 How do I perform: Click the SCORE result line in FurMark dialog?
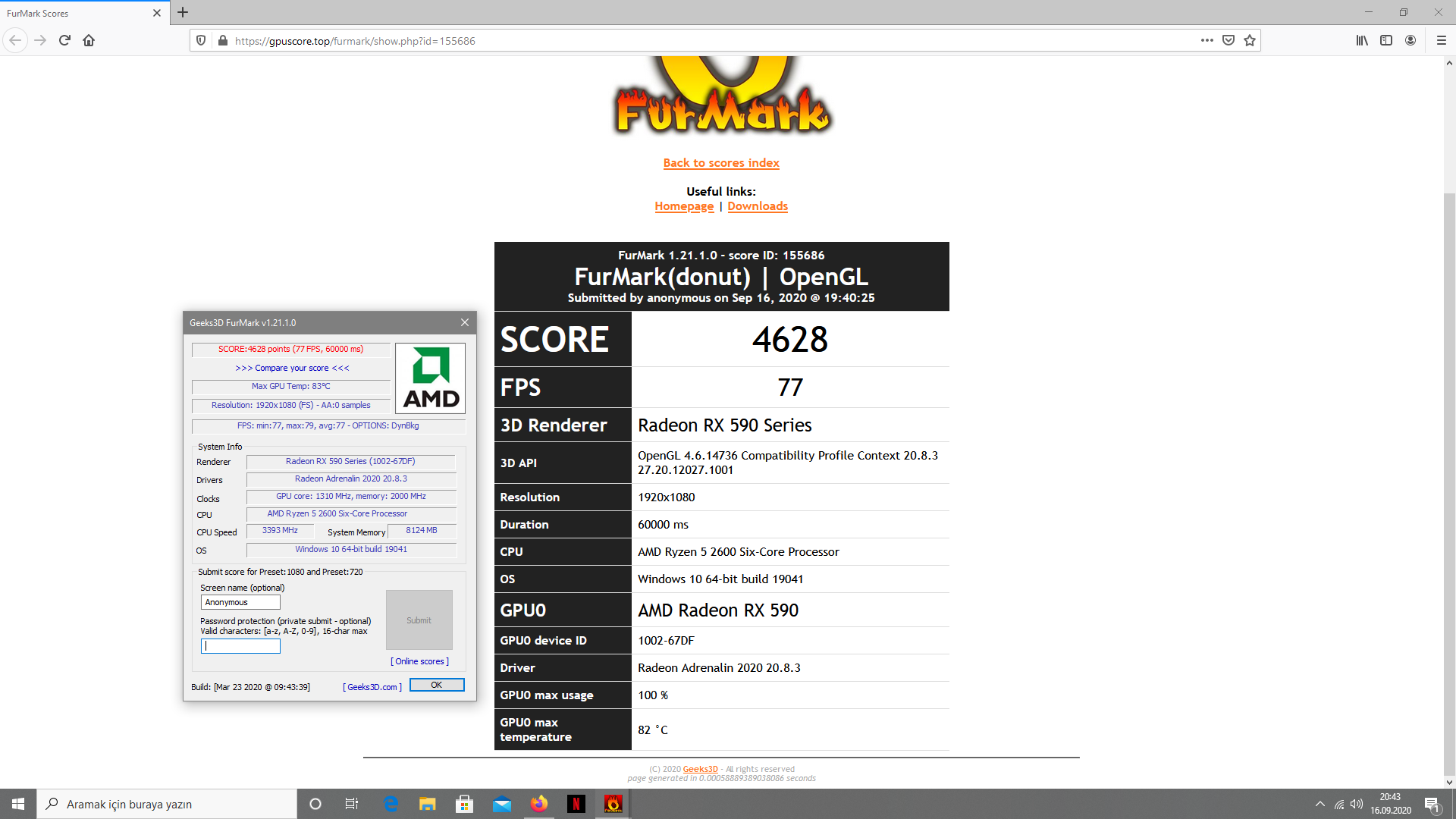(291, 350)
